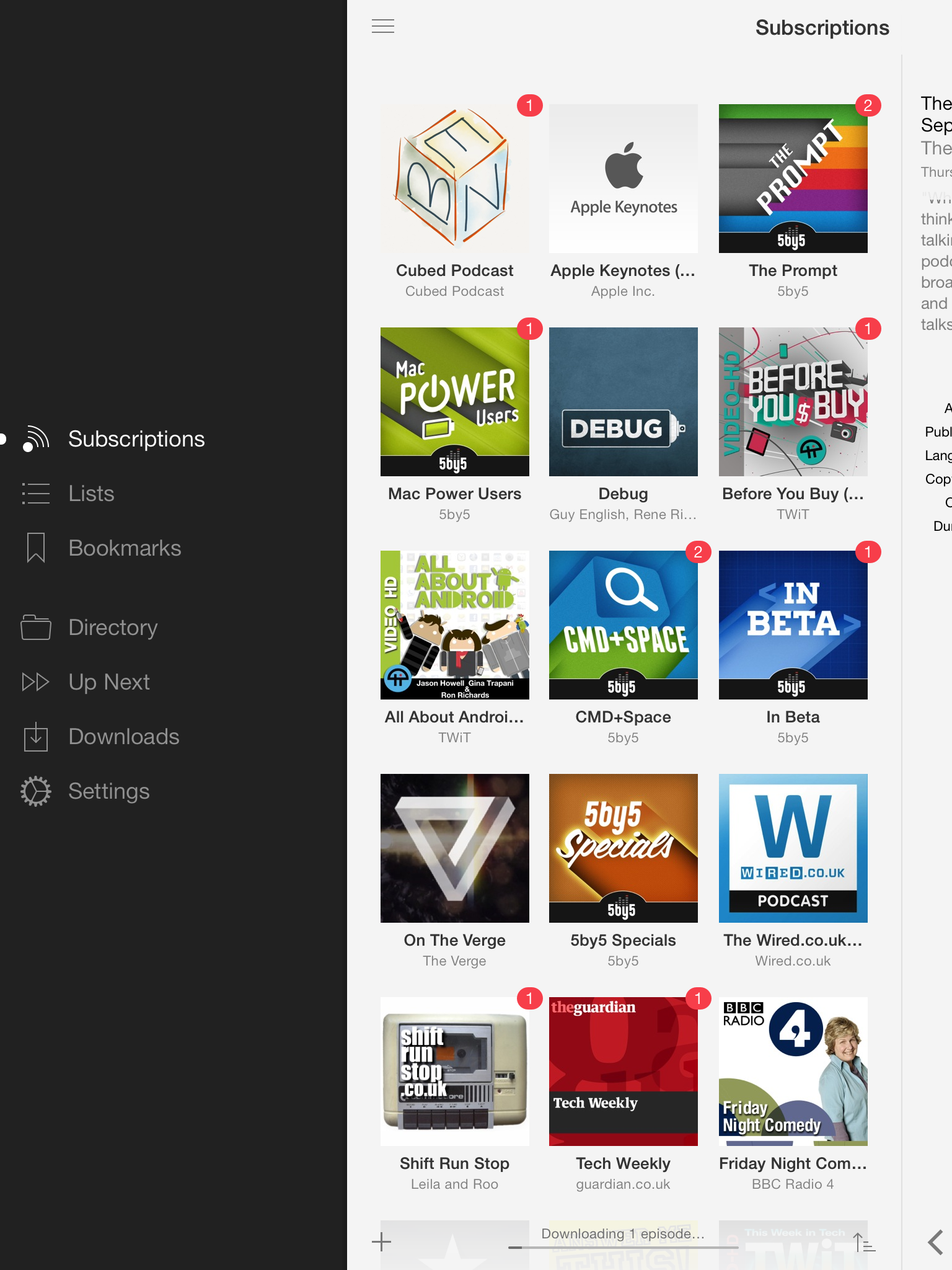The height and width of the screenshot is (1270, 952).
Task: Click the download progress bar
Action: [x=623, y=1247]
